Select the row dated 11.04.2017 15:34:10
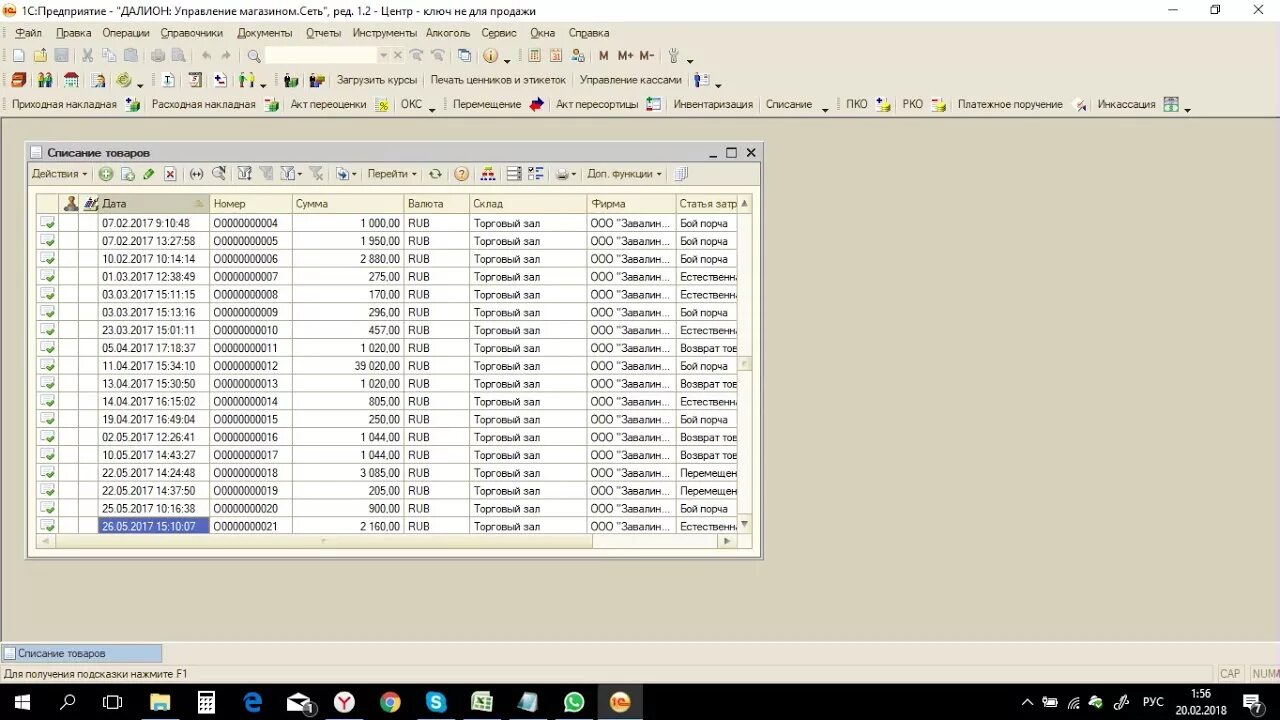Viewport: 1280px width, 720px height. pos(387,366)
